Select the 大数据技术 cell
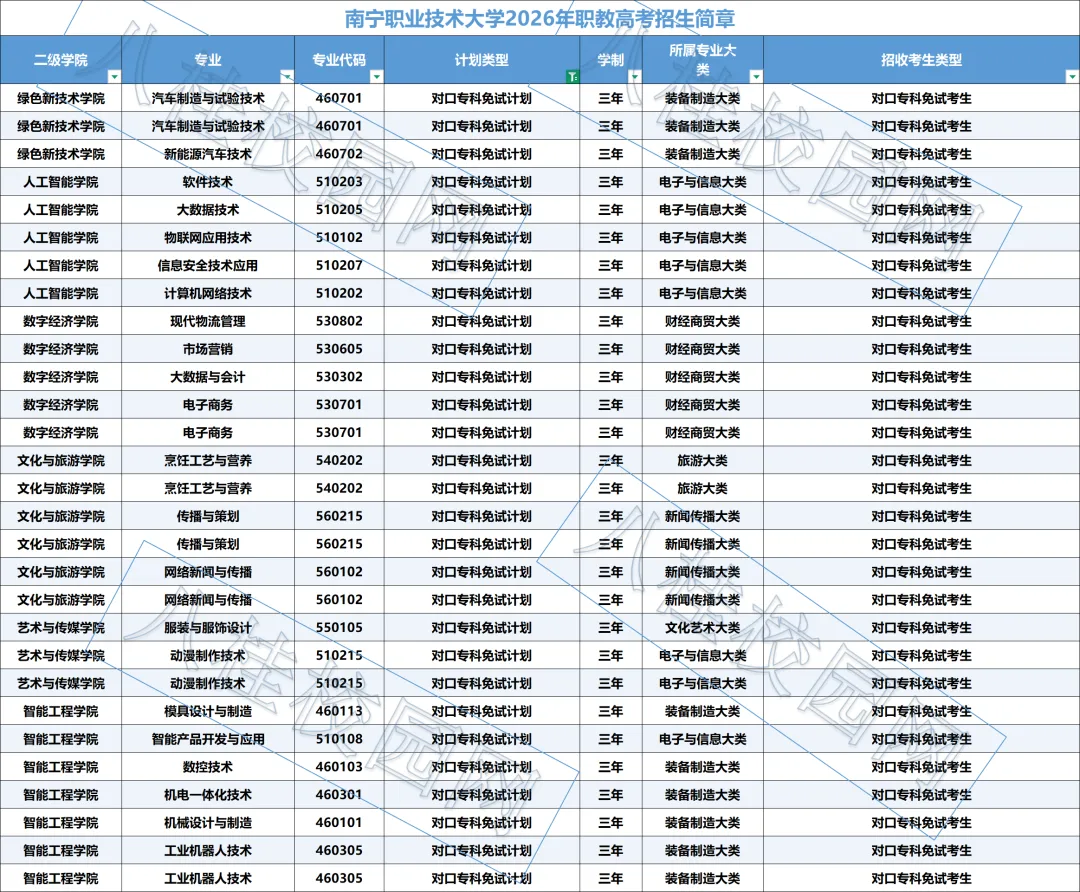The width and height of the screenshot is (1080, 892). 208,210
